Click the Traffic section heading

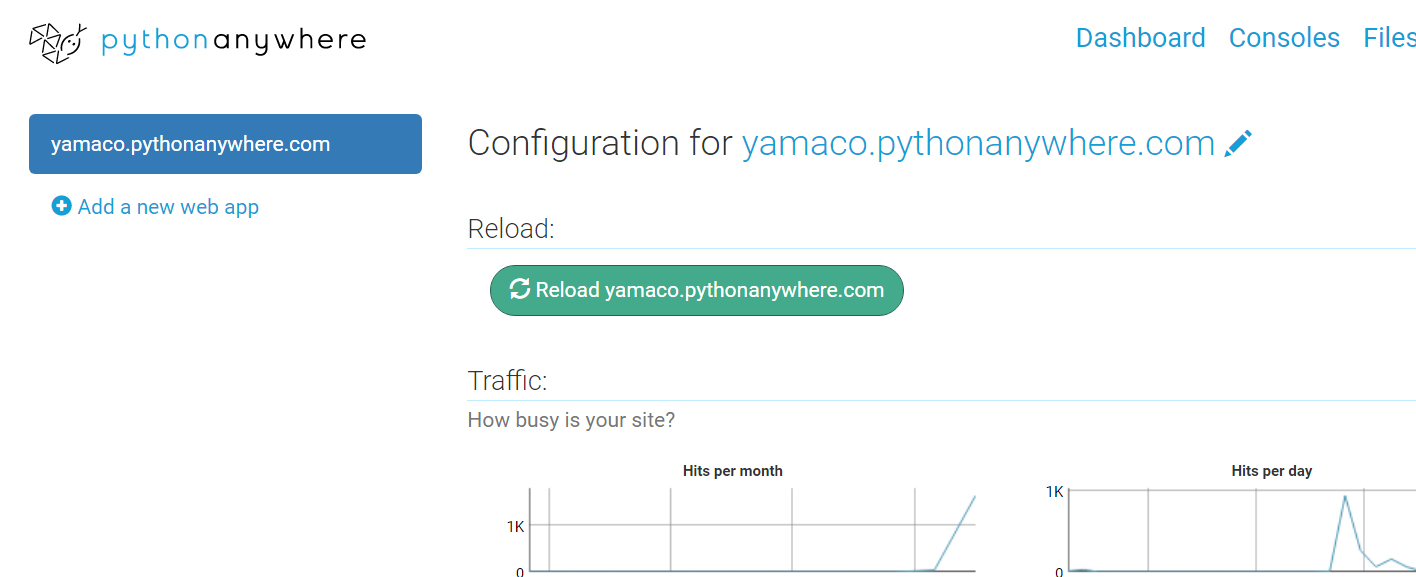point(507,380)
